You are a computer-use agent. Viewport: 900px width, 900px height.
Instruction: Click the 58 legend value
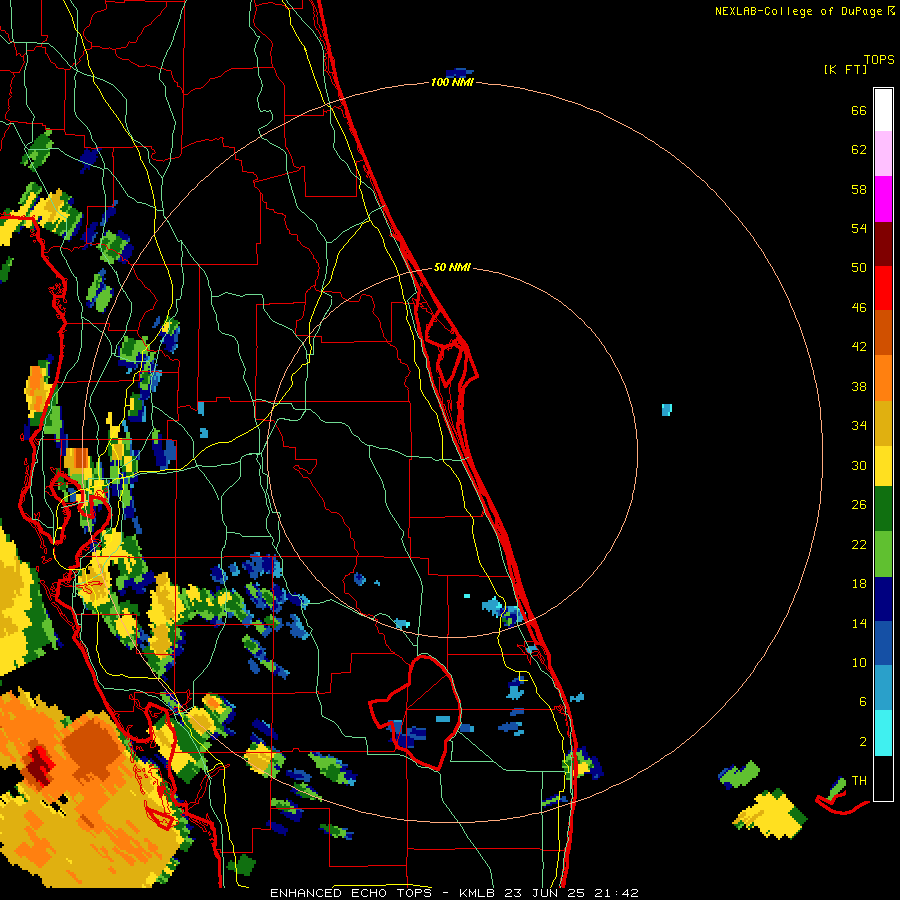[859, 189]
